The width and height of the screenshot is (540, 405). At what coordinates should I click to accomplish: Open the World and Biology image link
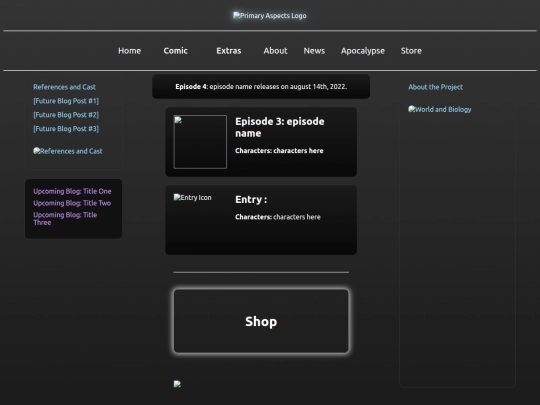[x=439, y=110]
